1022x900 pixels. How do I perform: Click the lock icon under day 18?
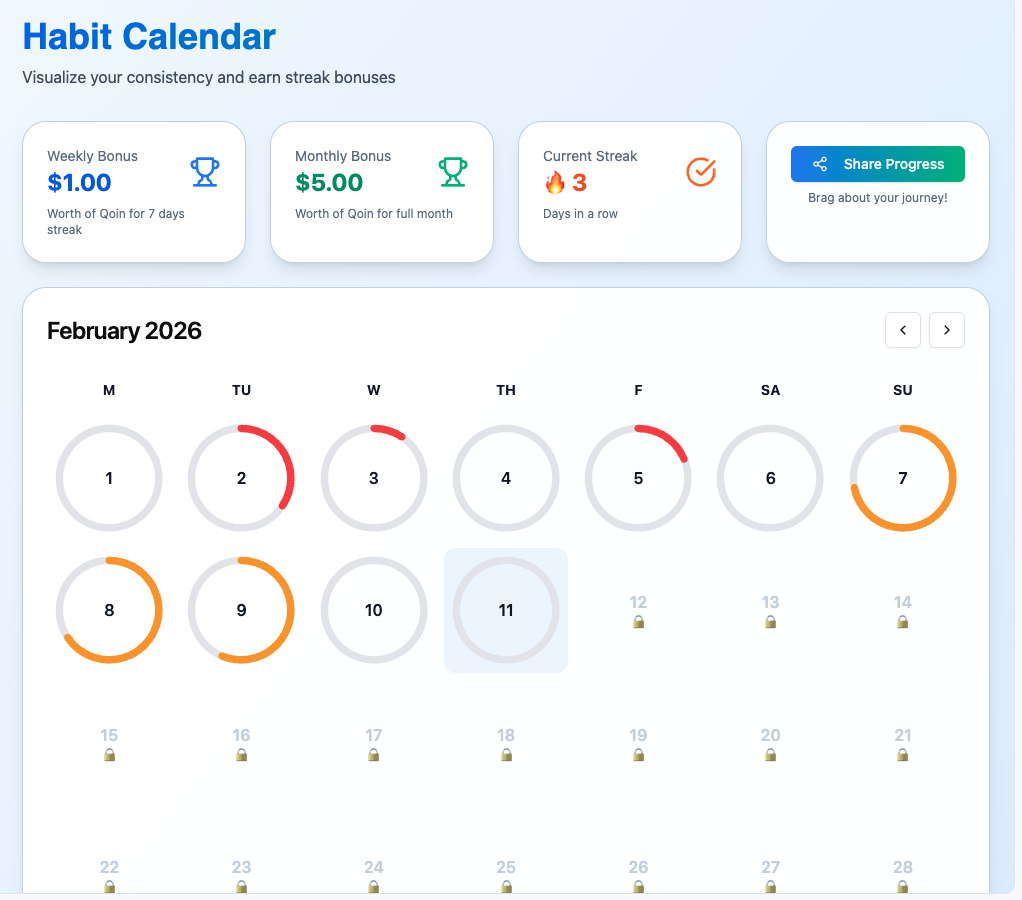coord(506,755)
